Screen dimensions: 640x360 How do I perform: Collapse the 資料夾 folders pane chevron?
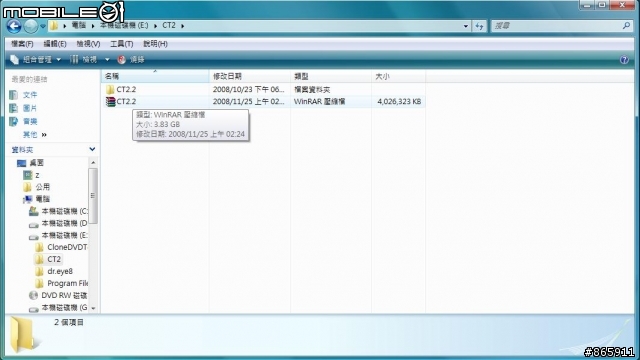point(92,149)
